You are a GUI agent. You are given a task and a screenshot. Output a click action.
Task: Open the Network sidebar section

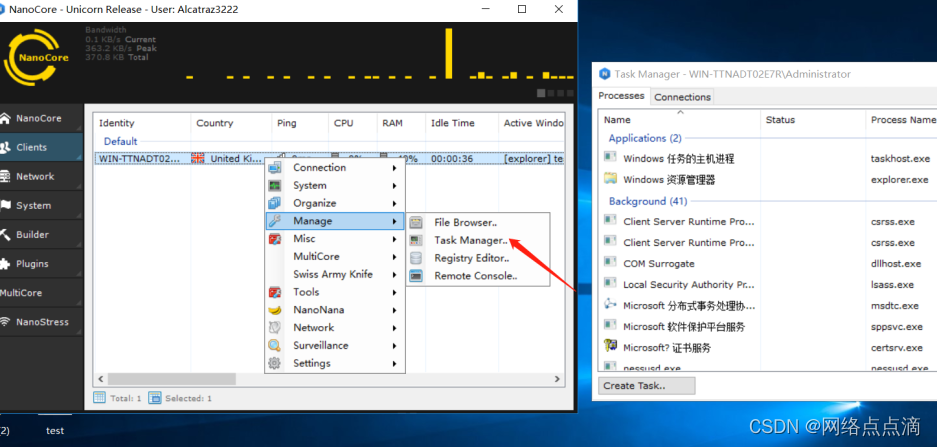tap(41, 176)
